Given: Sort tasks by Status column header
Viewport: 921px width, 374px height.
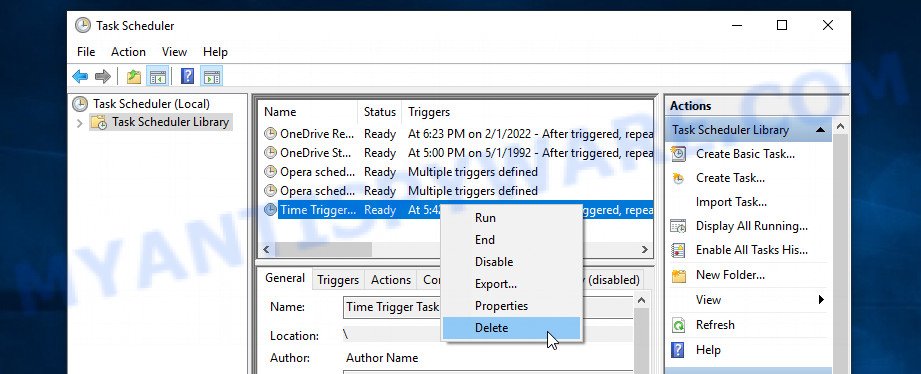Looking at the screenshot, I should click(x=379, y=112).
